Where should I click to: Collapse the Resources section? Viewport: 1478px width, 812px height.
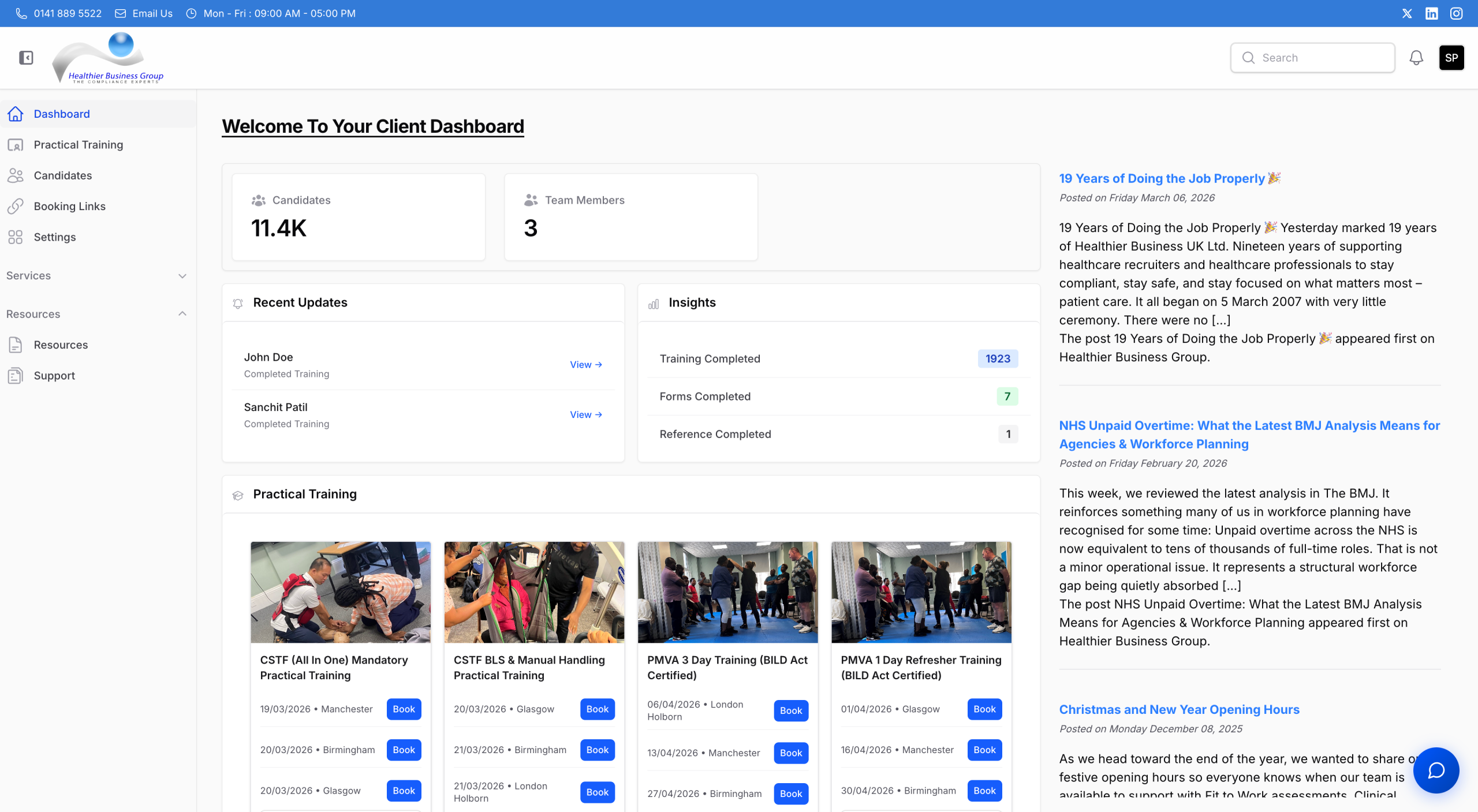click(182, 314)
